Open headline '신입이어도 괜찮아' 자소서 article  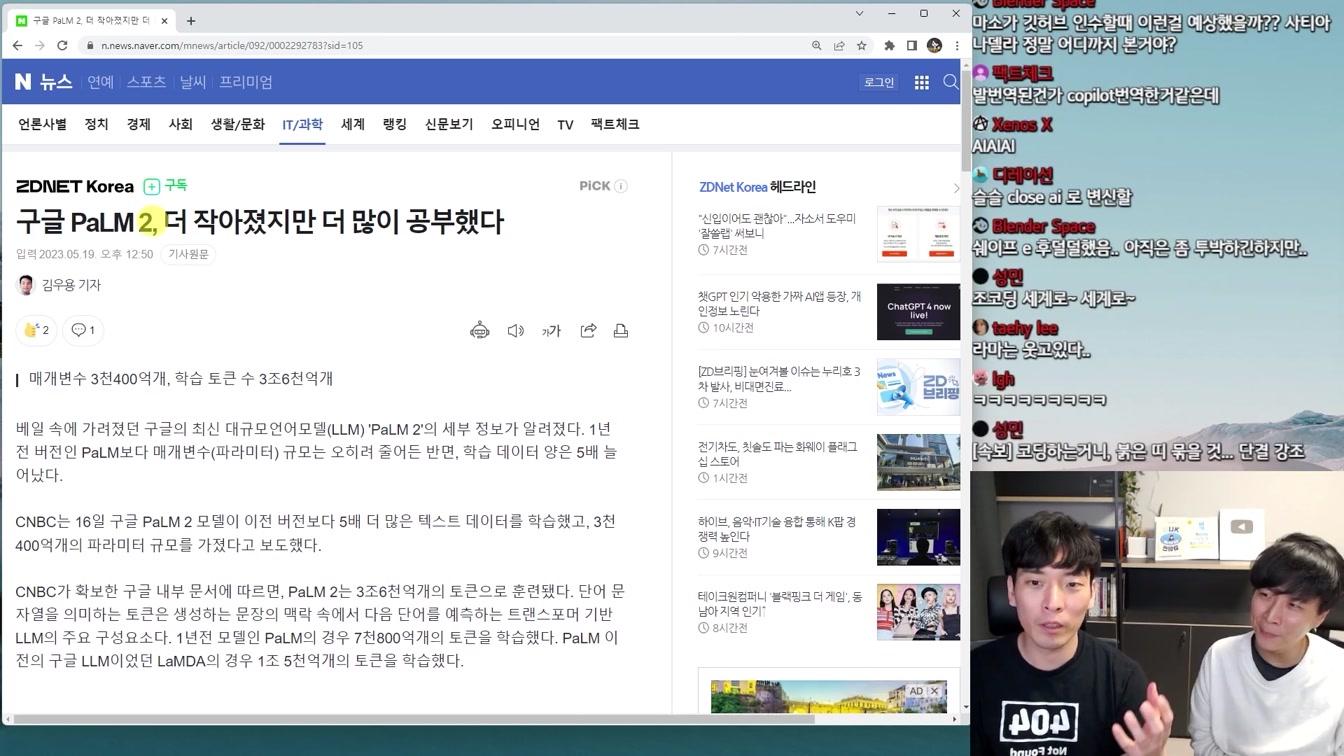pyautogui.click(x=777, y=225)
